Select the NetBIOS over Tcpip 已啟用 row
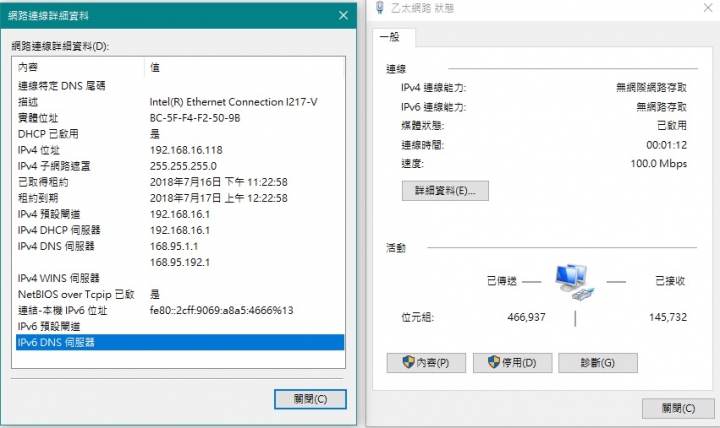 click(x=180, y=294)
